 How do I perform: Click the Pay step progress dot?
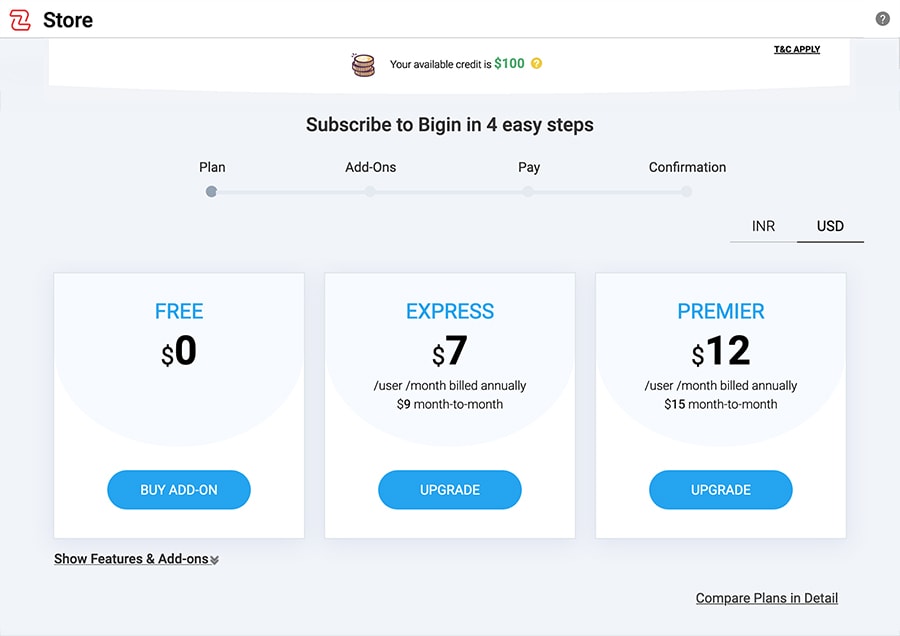528,191
